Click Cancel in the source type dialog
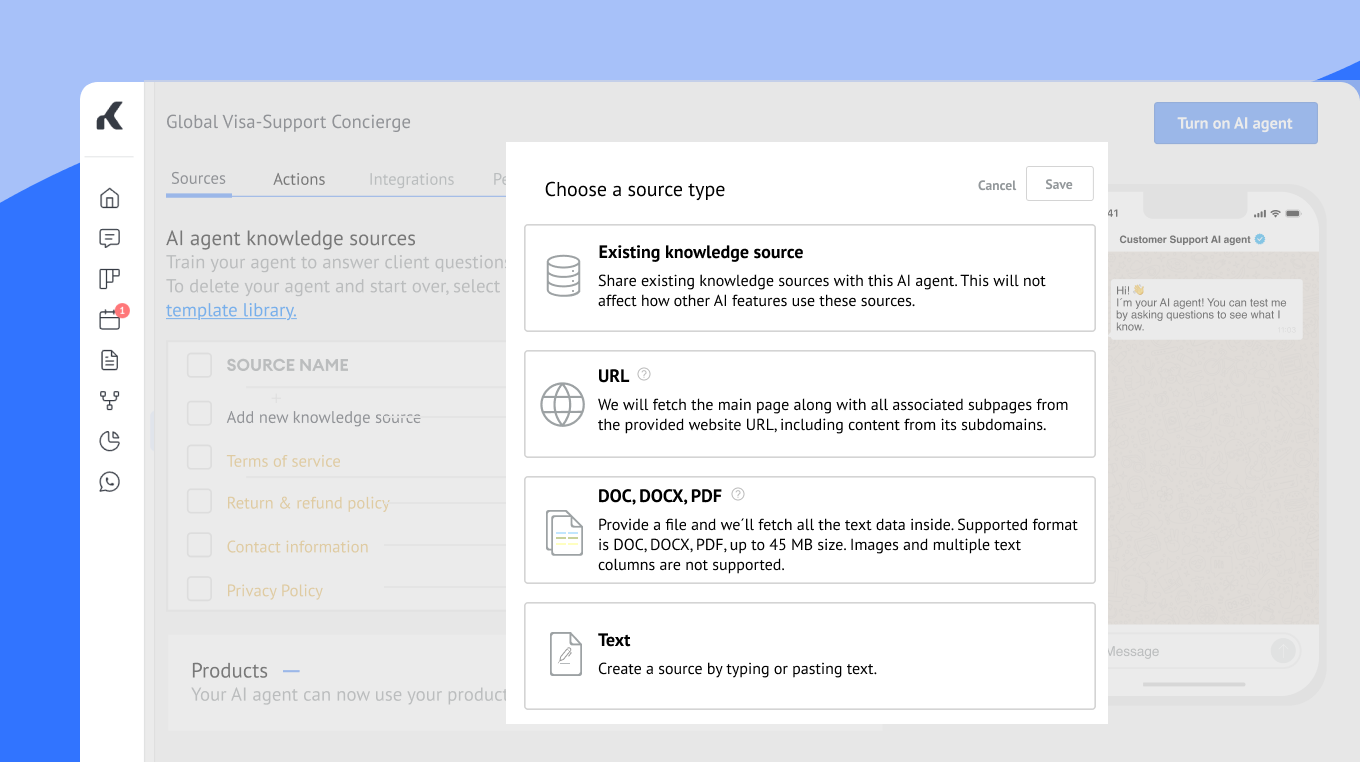The width and height of the screenshot is (1360, 762). pyautogui.click(x=996, y=185)
